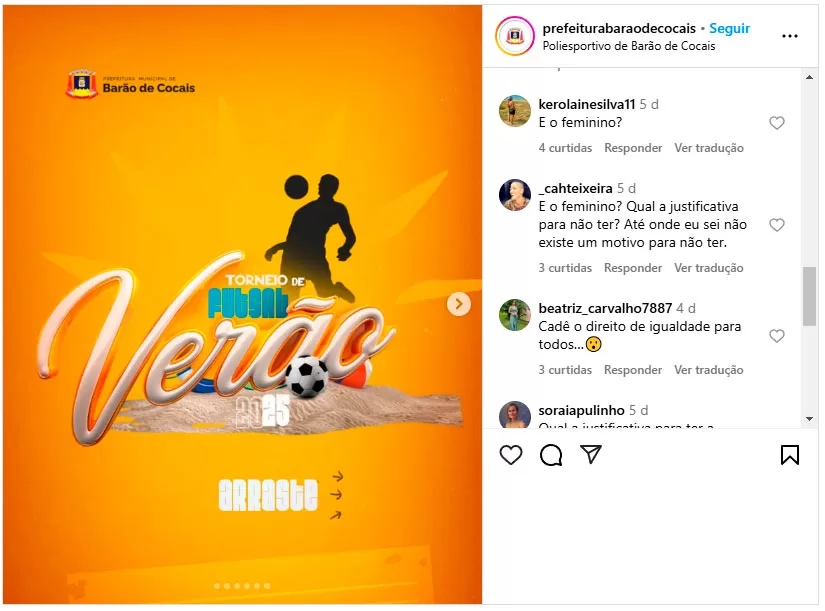Reply to the kerolainesilva11 comment
The image size is (825, 611).
633,148
